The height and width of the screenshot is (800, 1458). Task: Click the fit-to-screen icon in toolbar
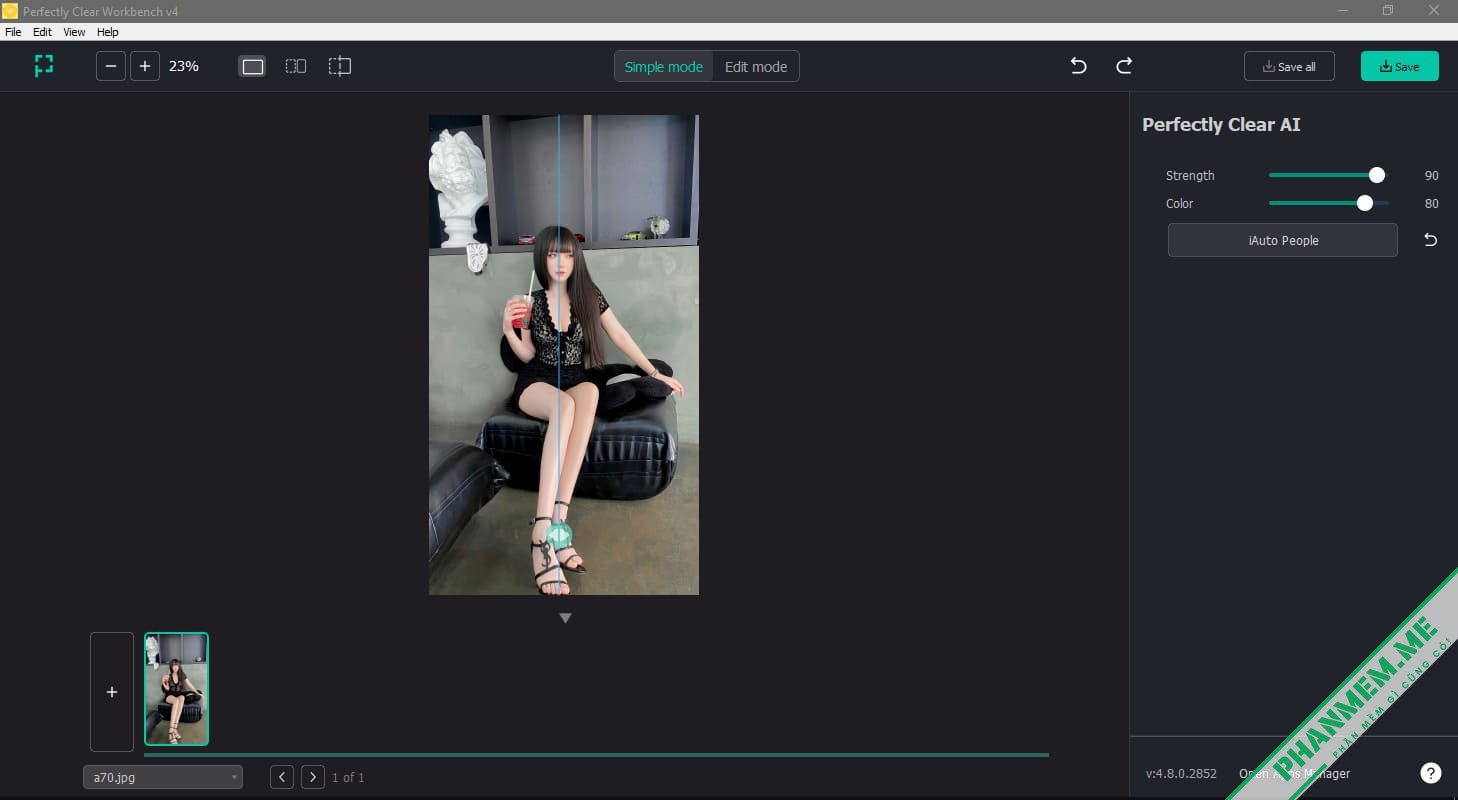click(43, 66)
